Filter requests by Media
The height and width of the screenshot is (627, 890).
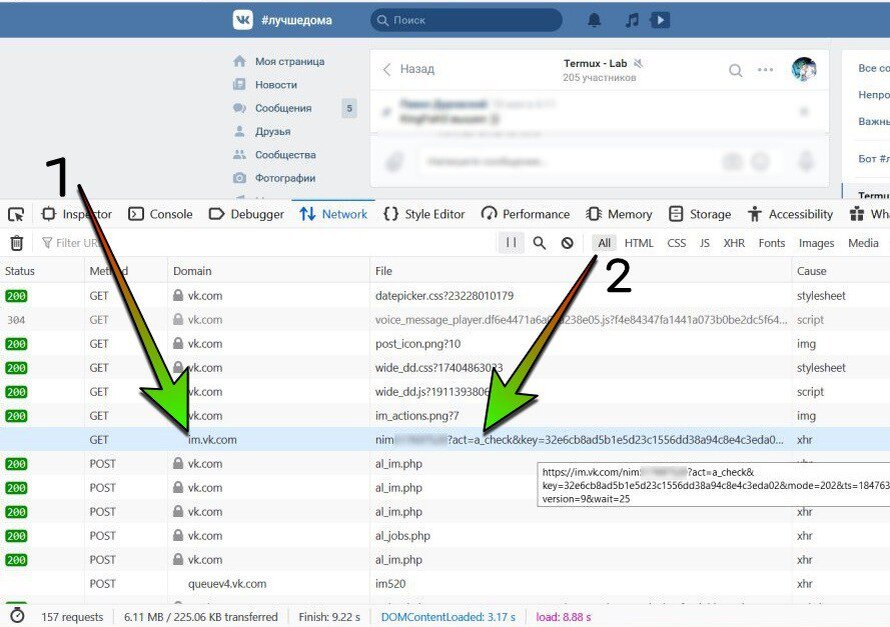863,243
